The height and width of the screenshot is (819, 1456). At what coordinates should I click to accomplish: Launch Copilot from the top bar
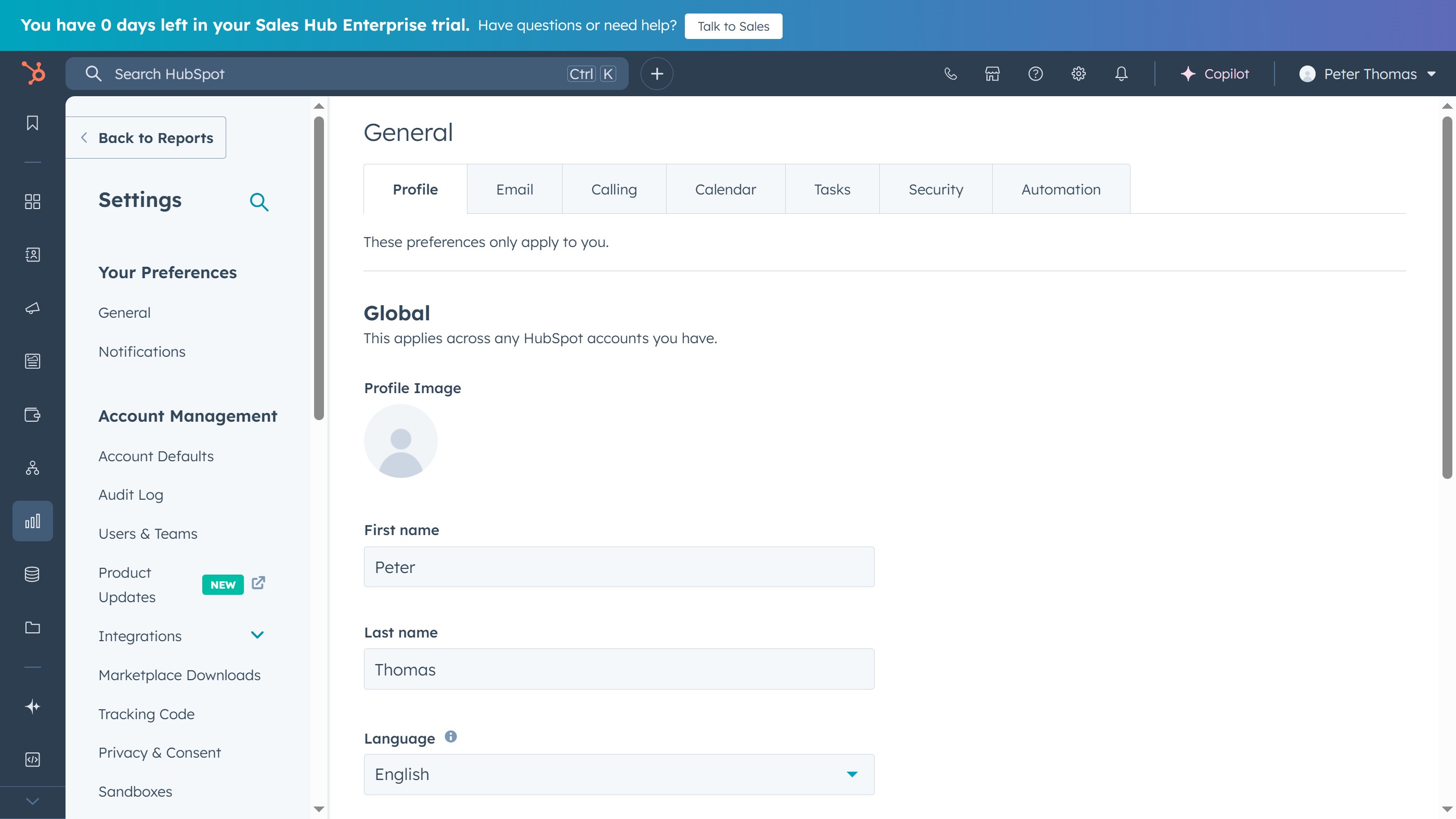(x=1214, y=73)
